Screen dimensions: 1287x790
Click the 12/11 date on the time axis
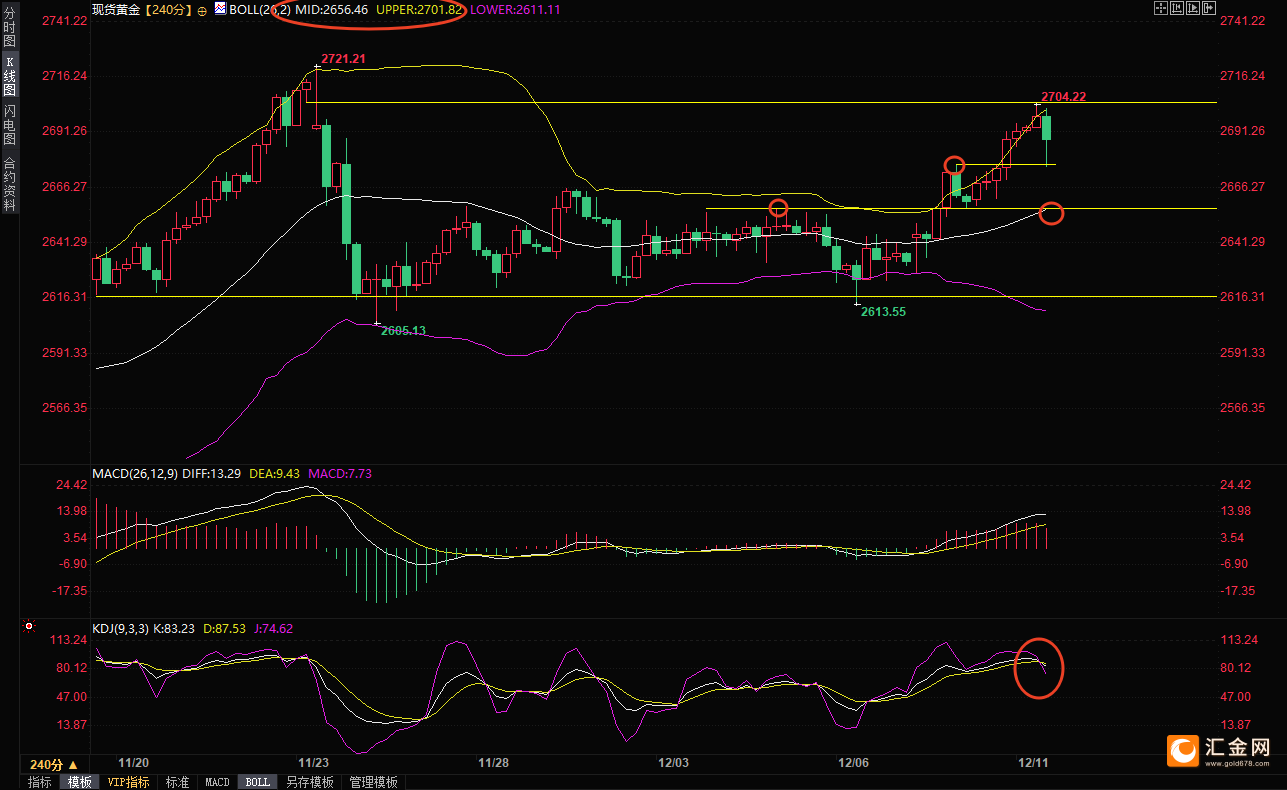(1033, 762)
